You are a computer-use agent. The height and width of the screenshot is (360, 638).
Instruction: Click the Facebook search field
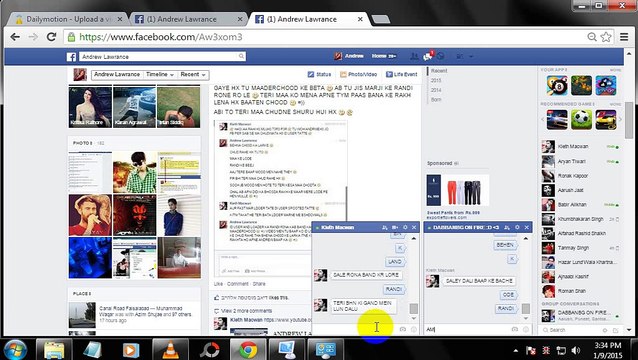point(162,57)
